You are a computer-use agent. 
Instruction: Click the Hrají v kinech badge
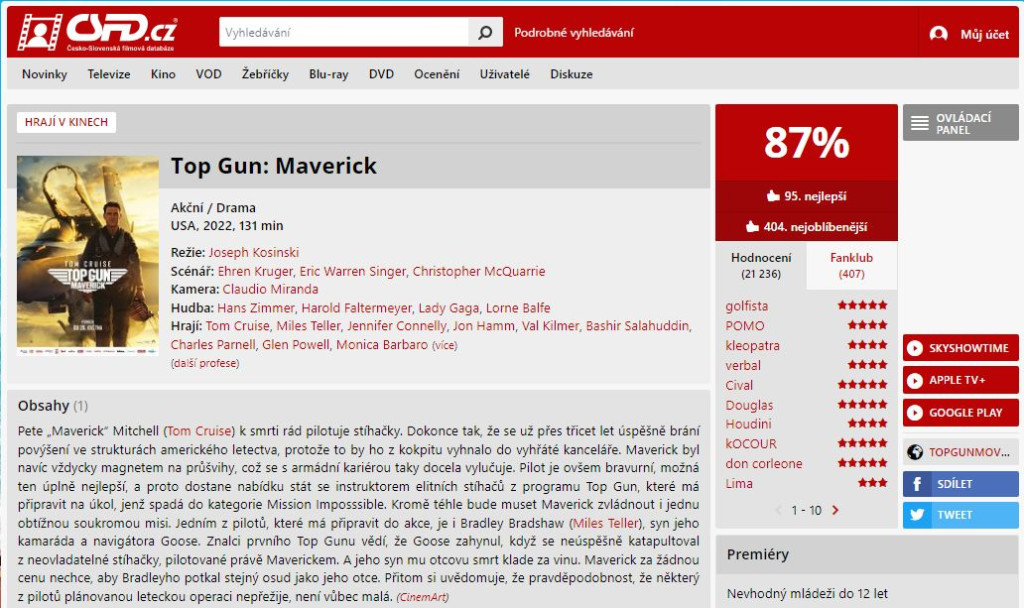tap(66, 122)
